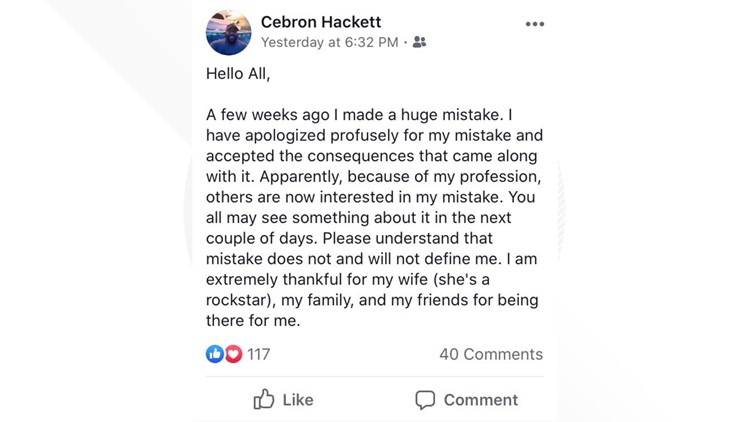Click "there for me." closing line
750x422 pixels.
(253, 321)
